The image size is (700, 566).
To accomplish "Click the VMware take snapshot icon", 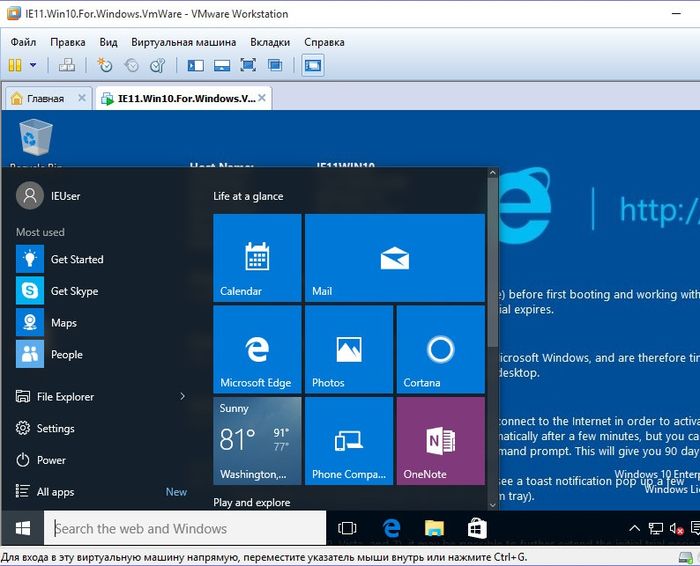I will click(105, 65).
